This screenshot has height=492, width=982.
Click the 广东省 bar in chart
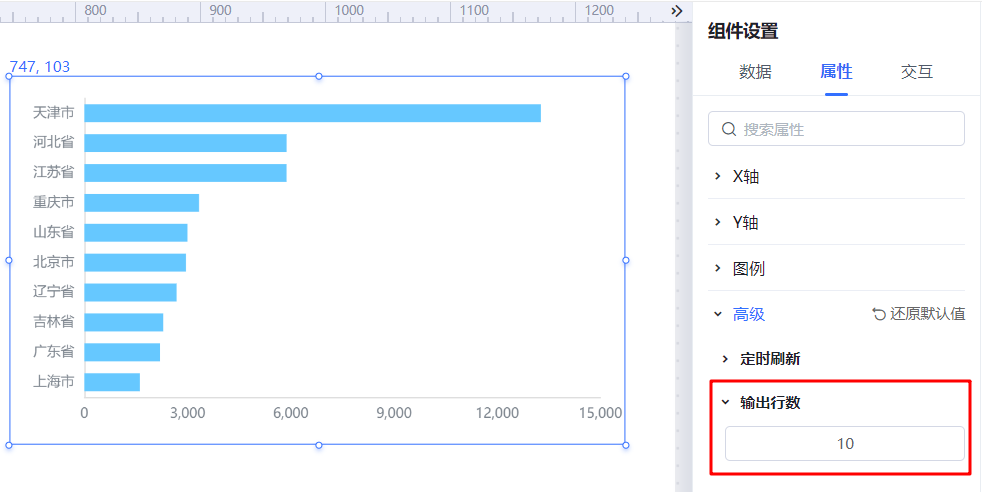click(122, 352)
